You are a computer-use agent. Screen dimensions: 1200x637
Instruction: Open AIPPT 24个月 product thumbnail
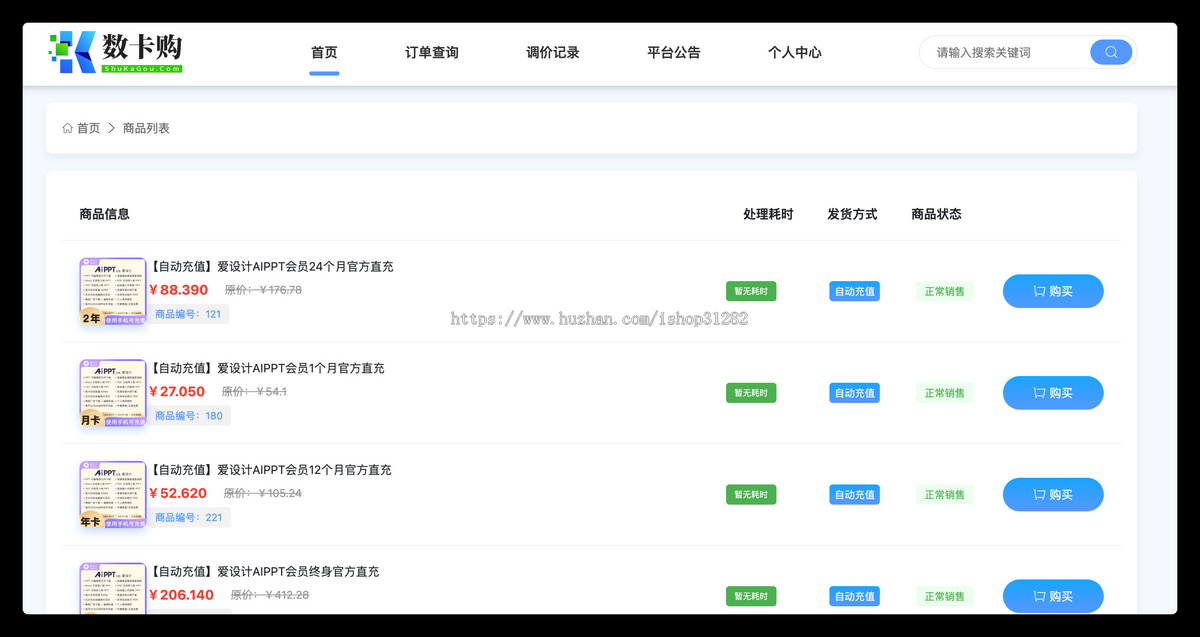coord(113,292)
